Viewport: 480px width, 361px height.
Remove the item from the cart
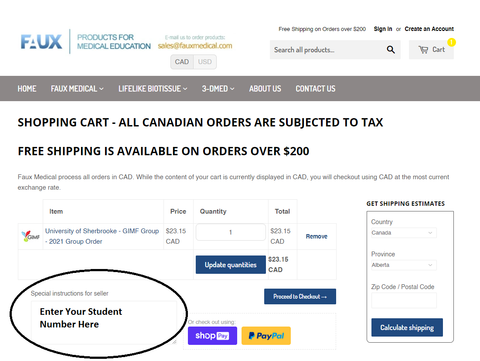tap(316, 236)
